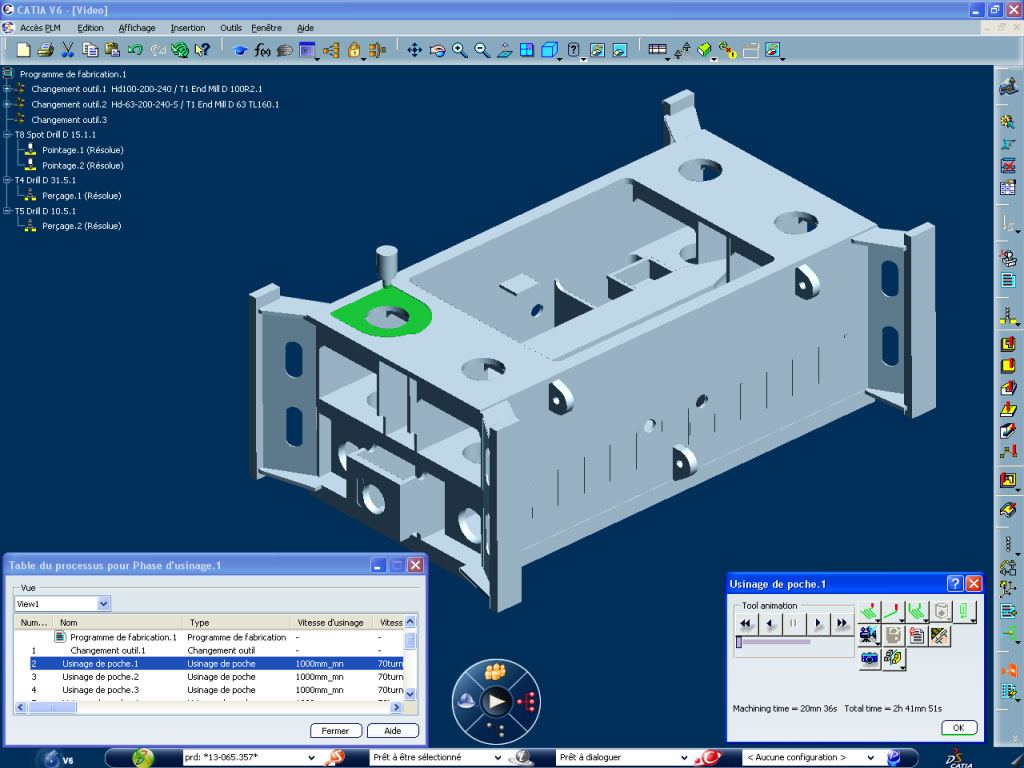
Task: Open the Affichage menu
Action: tap(137, 28)
